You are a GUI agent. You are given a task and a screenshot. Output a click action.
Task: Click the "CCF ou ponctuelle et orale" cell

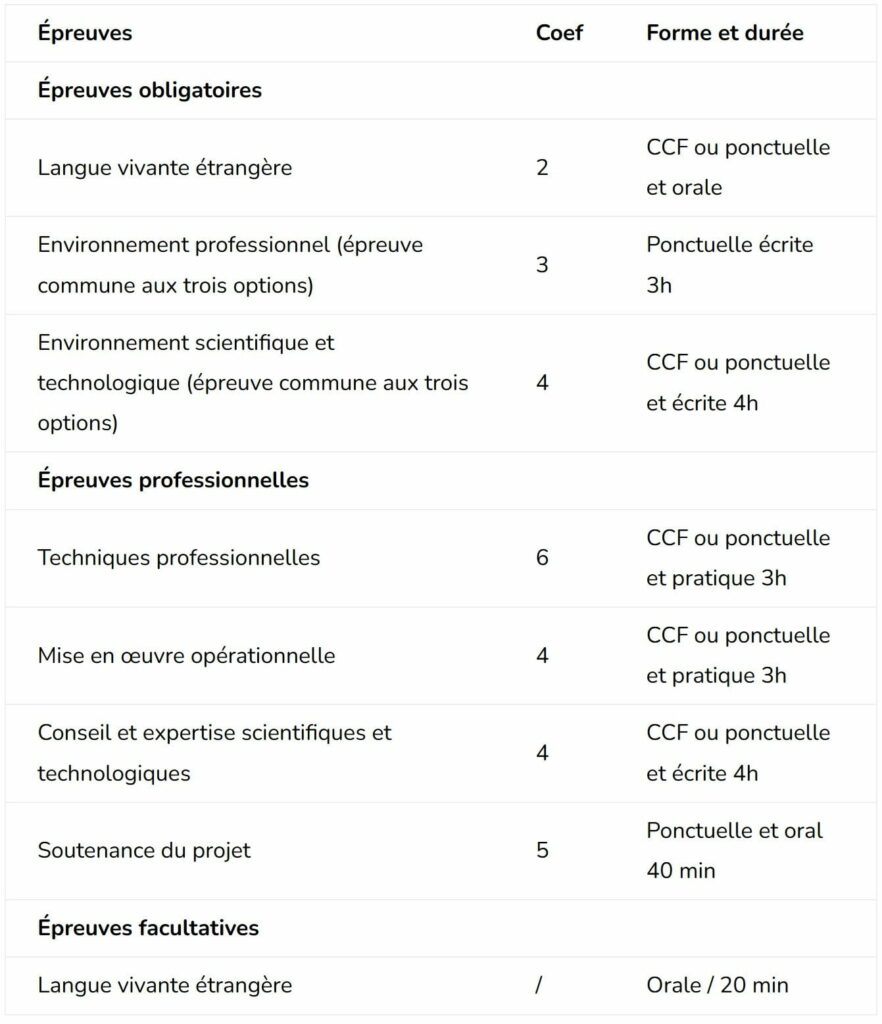(738, 168)
